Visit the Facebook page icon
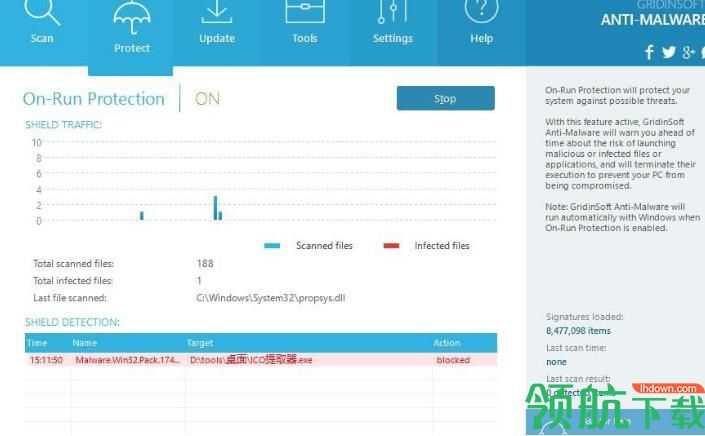 coord(649,53)
